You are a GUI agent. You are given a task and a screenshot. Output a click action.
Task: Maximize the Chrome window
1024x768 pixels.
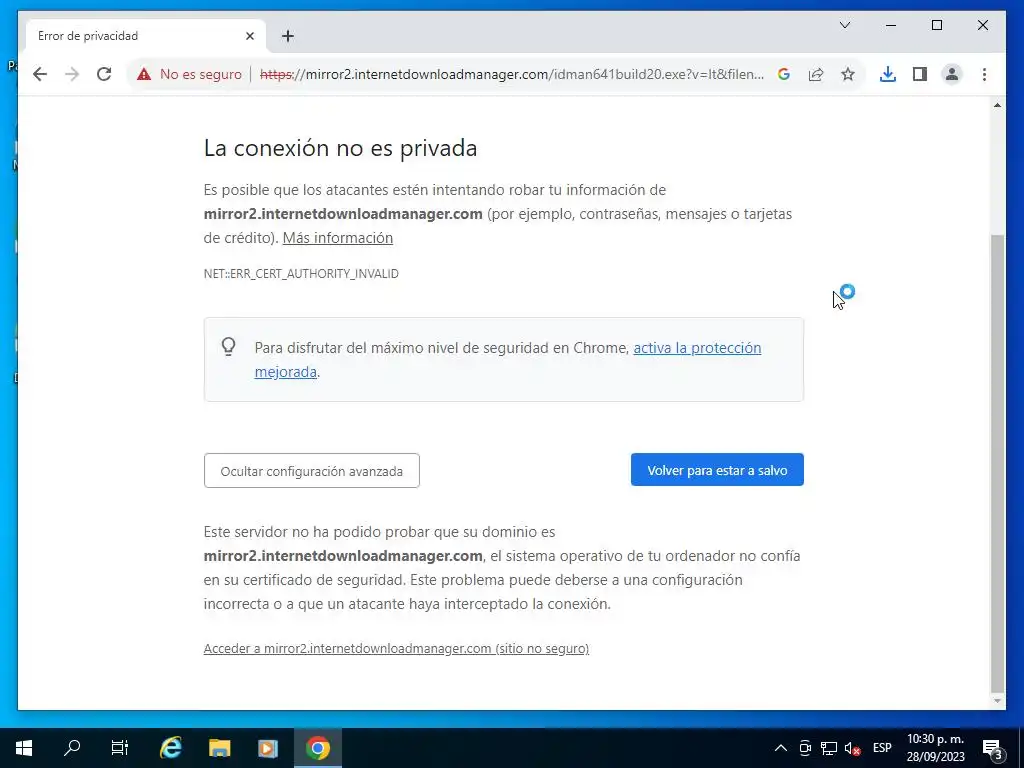(x=936, y=25)
